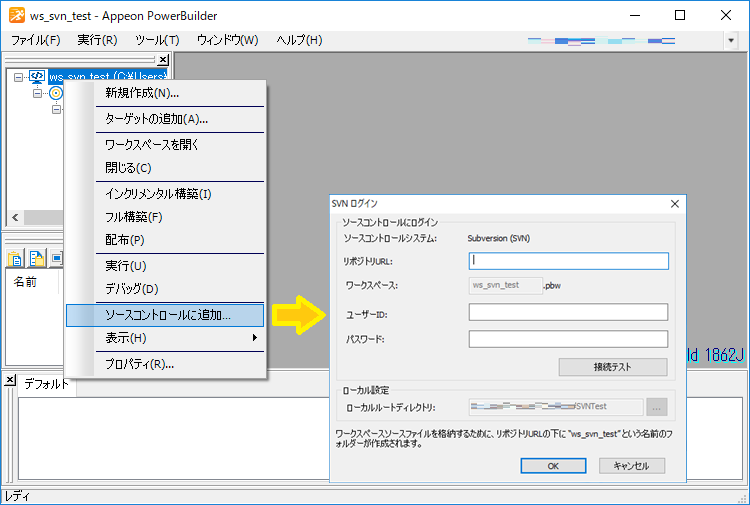Image resolution: width=750 pixels, height=505 pixels.
Task: Close the SVN ログイン dialog
Action: click(674, 204)
